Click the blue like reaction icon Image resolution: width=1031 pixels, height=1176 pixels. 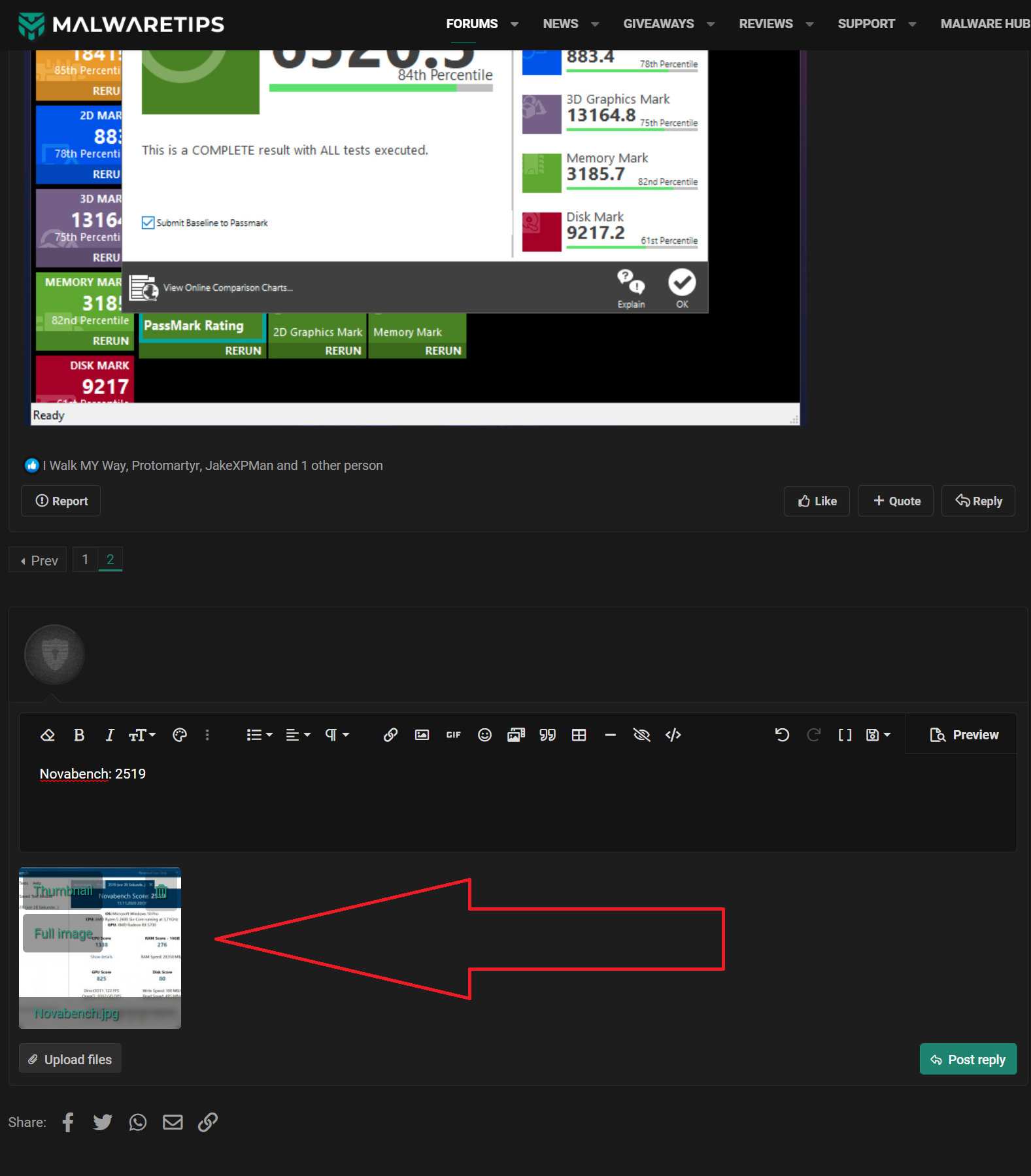pos(31,465)
